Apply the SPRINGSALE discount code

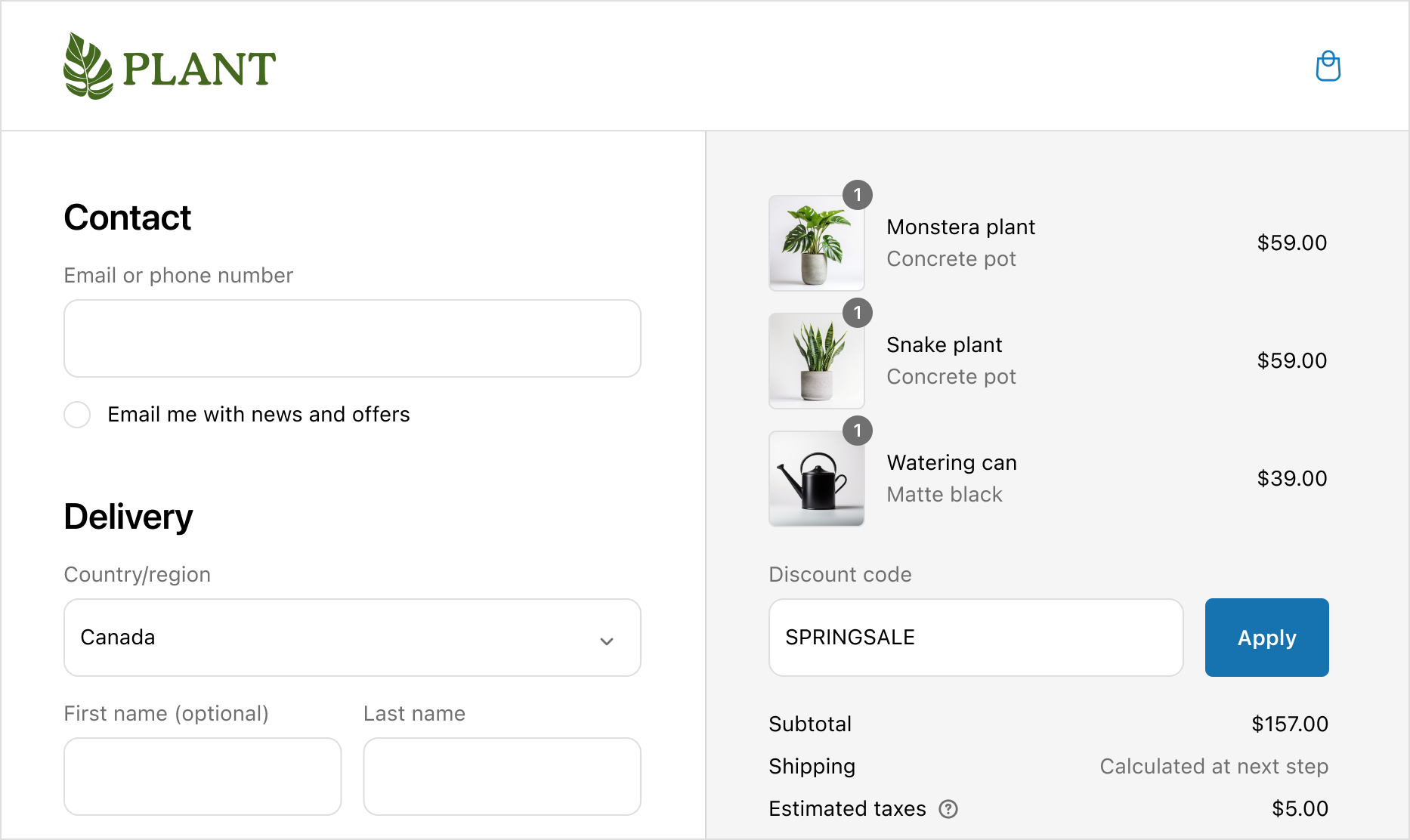[1266, 638]
